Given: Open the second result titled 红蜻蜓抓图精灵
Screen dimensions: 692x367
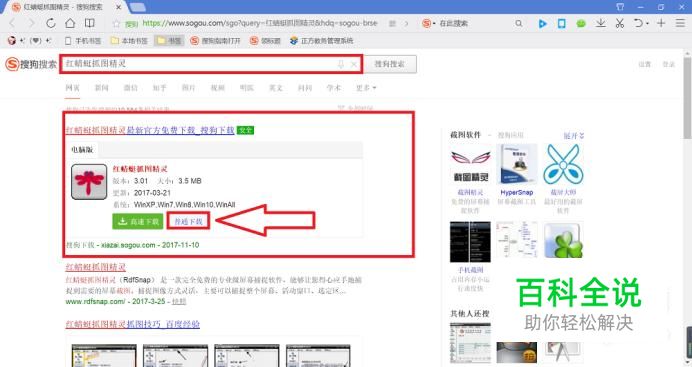Looking at the screenshot, I should click(96, 267).
